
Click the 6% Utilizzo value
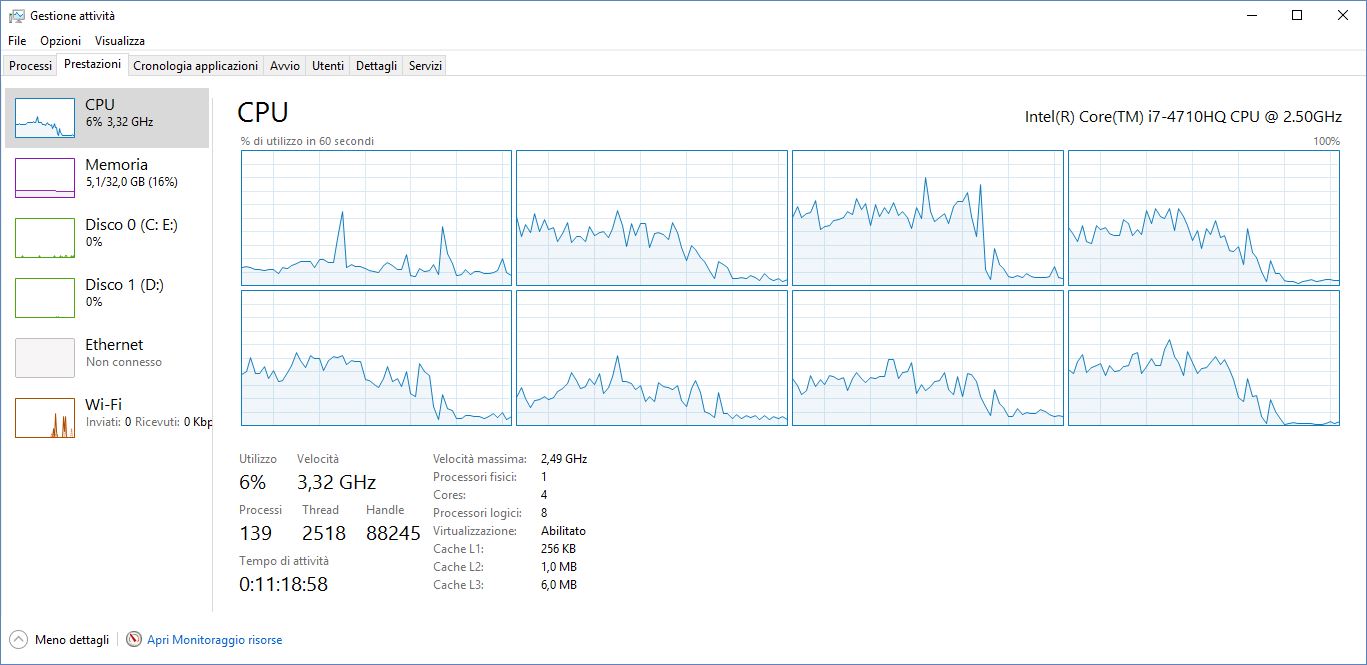[253, 482]
